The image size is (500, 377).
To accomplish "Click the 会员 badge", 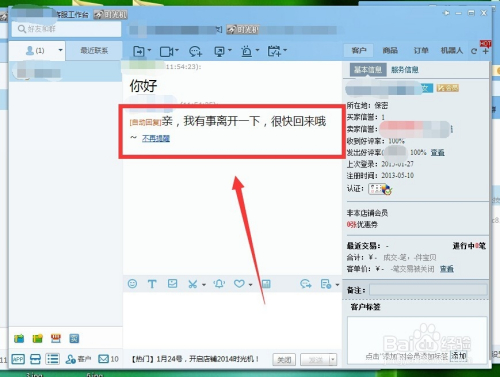I will [x=448, y=88].
